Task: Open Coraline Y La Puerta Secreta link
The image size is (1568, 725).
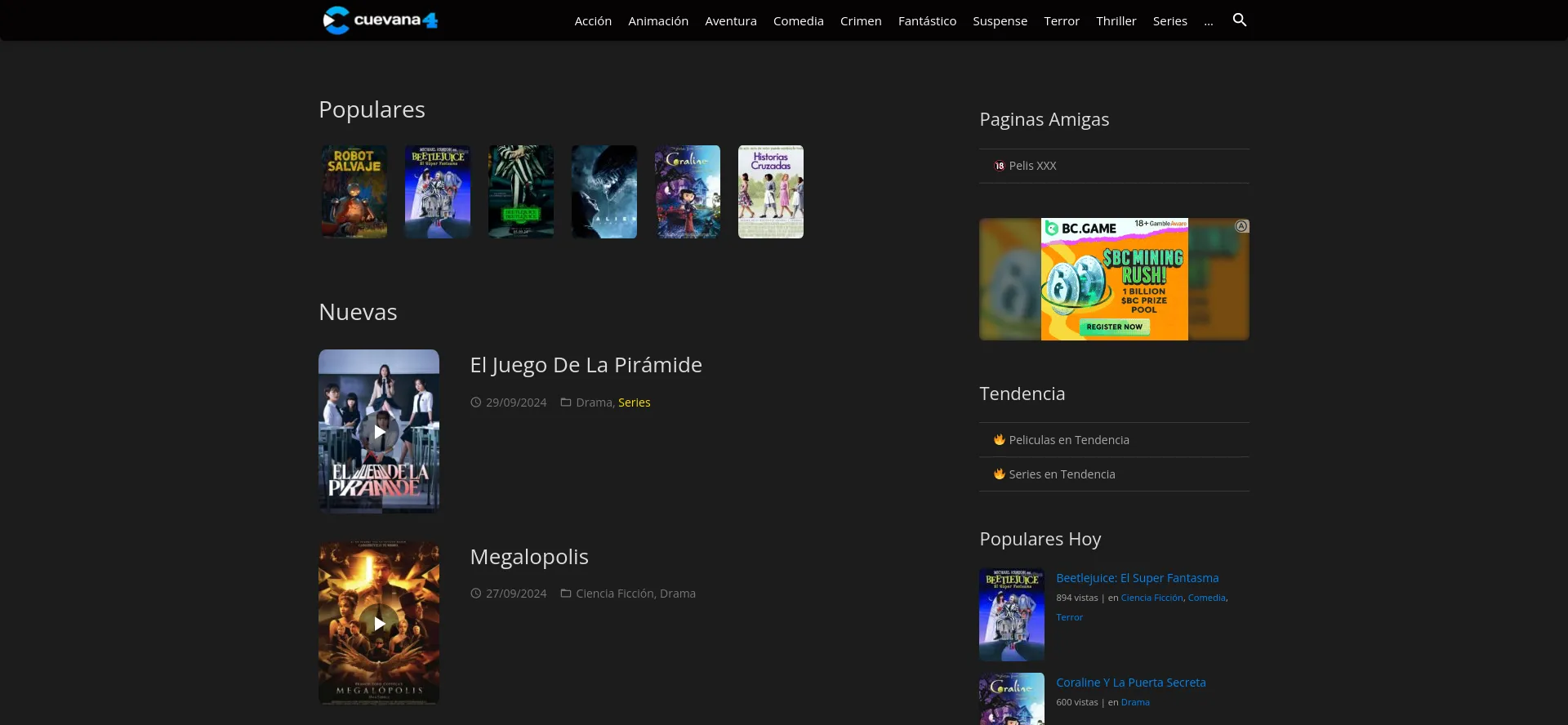Action: (1130, 683)
